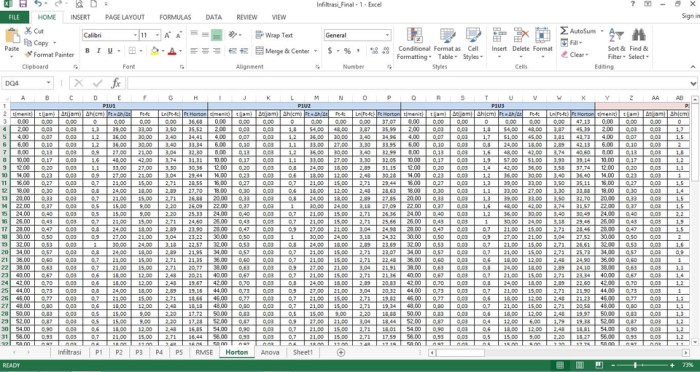700x372 pixels.
Task: Toggle Wrap Text
Action: [274, 35]
